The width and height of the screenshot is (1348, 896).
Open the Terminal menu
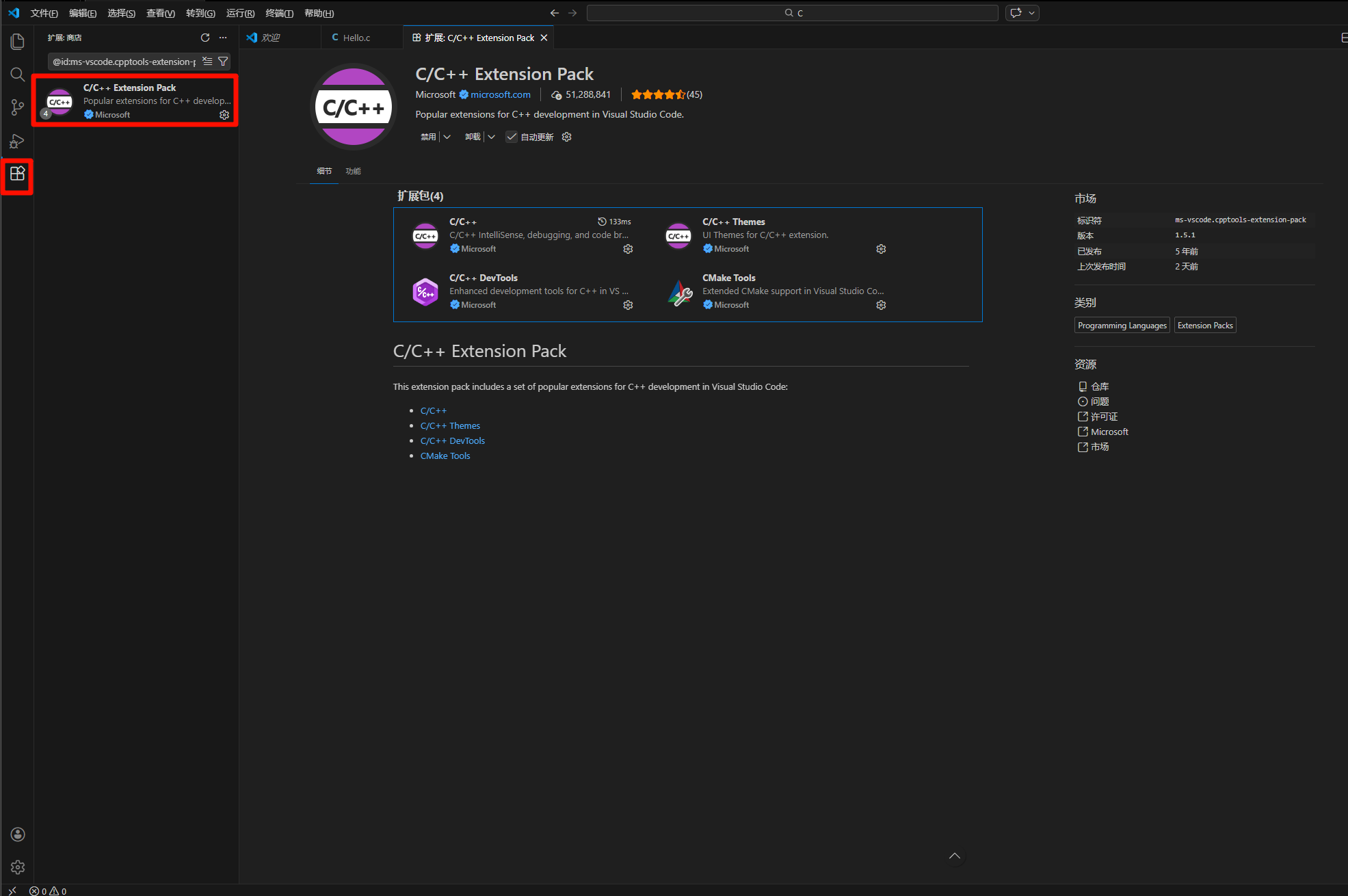coord(279,13)
